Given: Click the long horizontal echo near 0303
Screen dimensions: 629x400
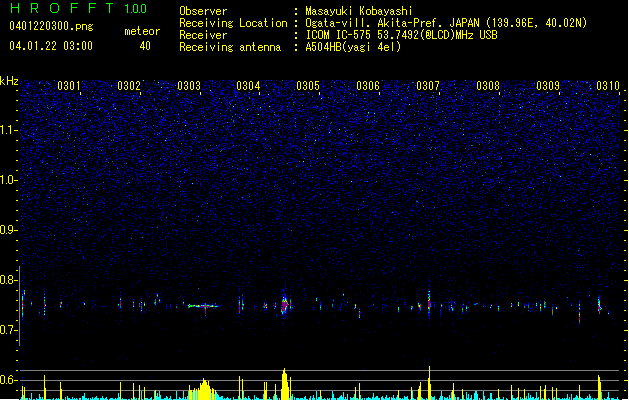Looking at the screenshot, I should tap(203, 306).
